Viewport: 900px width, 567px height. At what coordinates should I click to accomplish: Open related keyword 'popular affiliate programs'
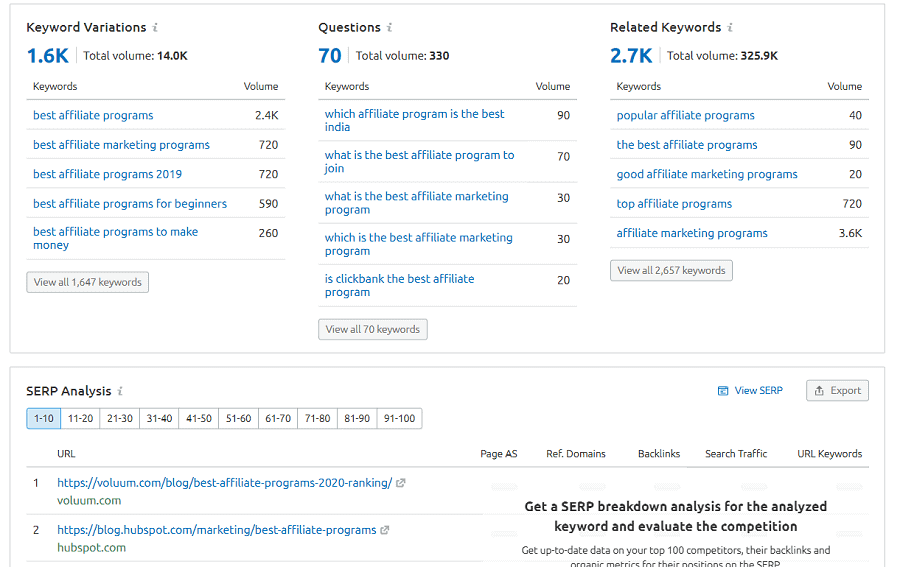(x=685, y=115)
